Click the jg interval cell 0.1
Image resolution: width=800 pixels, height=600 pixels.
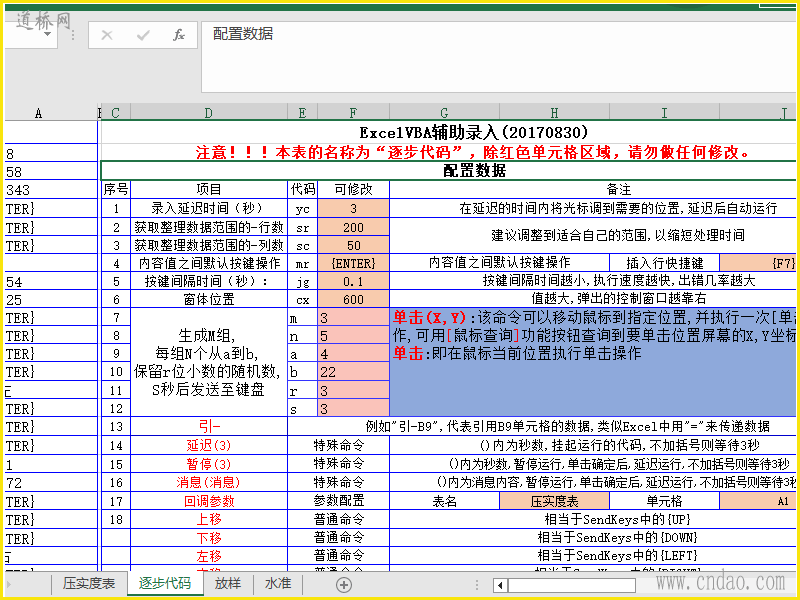354,281
